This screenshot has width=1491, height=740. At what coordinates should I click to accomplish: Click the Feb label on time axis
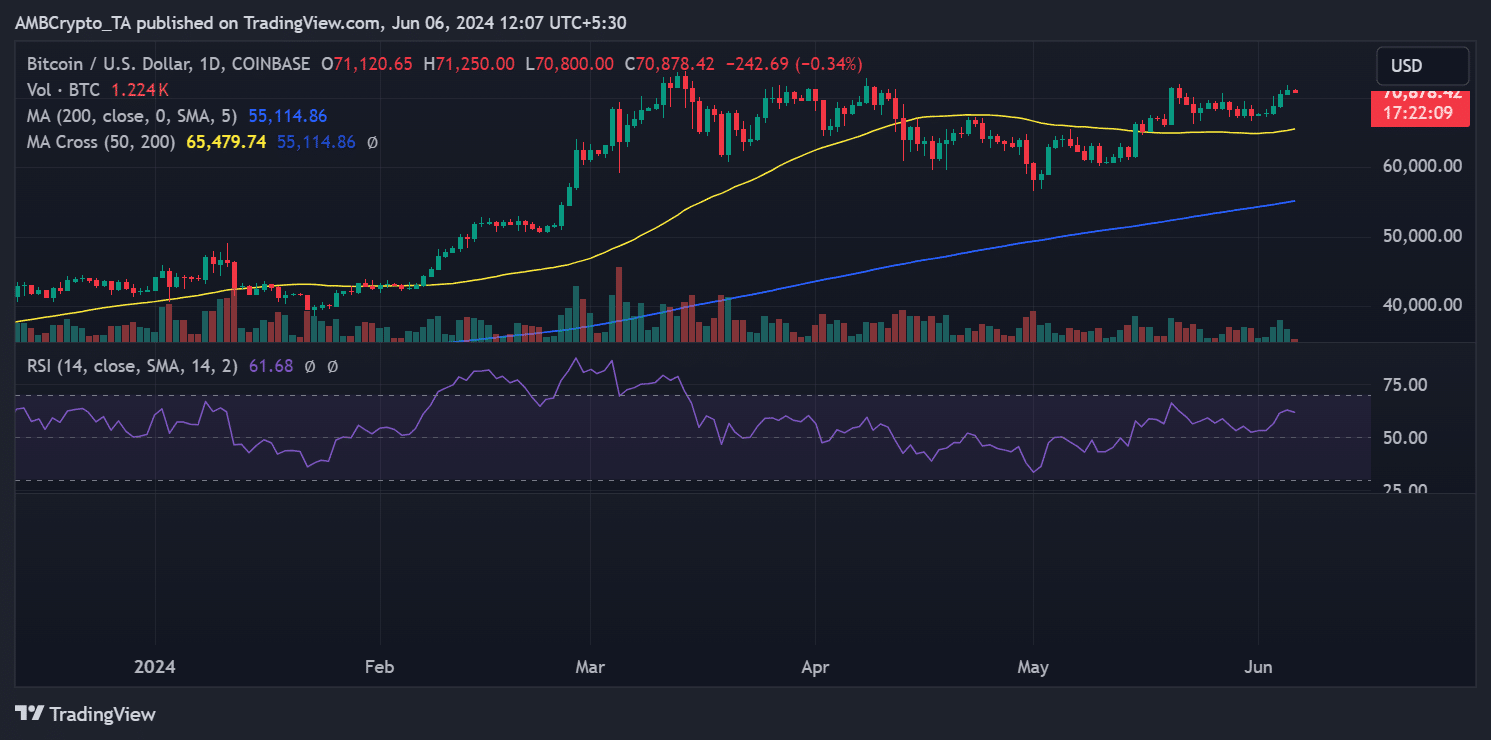tap(379, 667)
